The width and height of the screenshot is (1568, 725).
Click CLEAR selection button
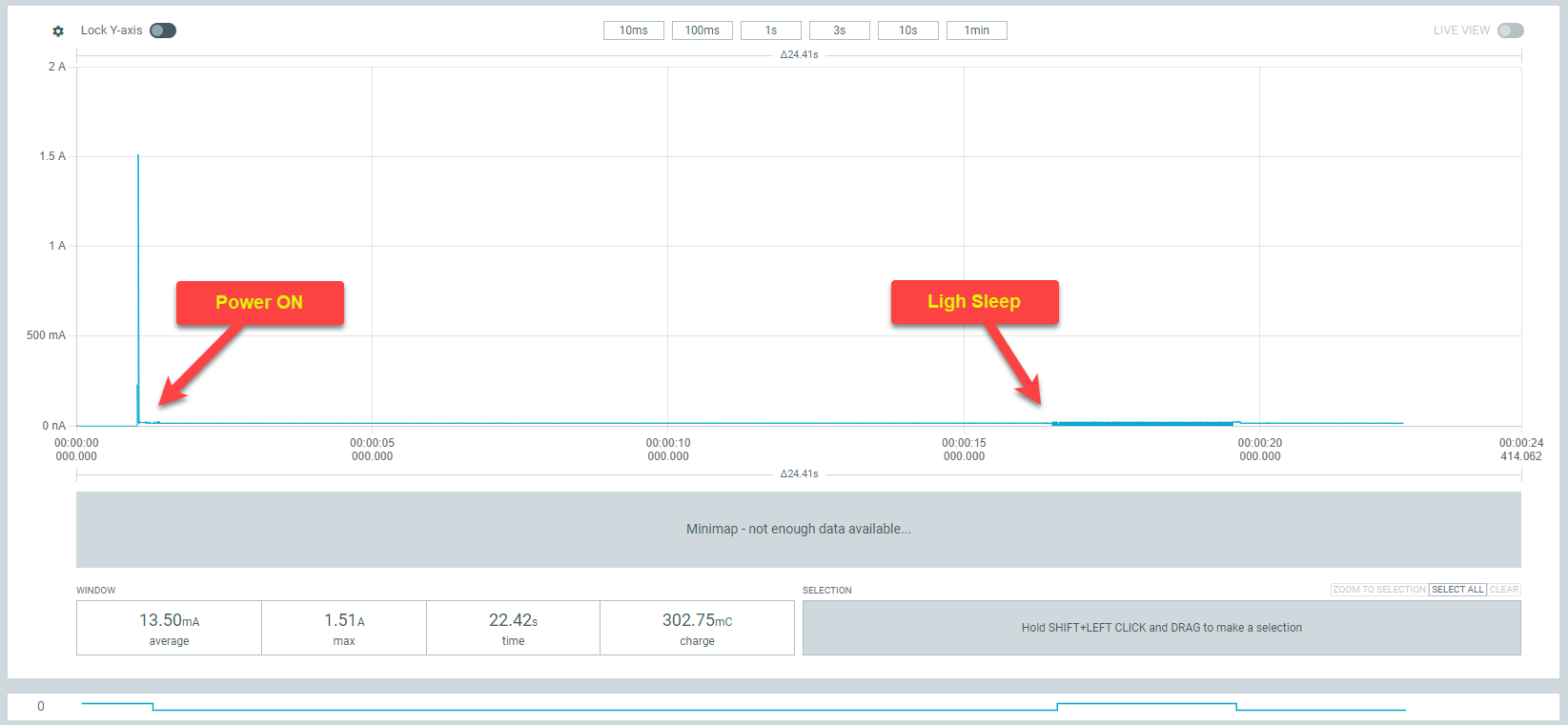[x=1503, y=590]
